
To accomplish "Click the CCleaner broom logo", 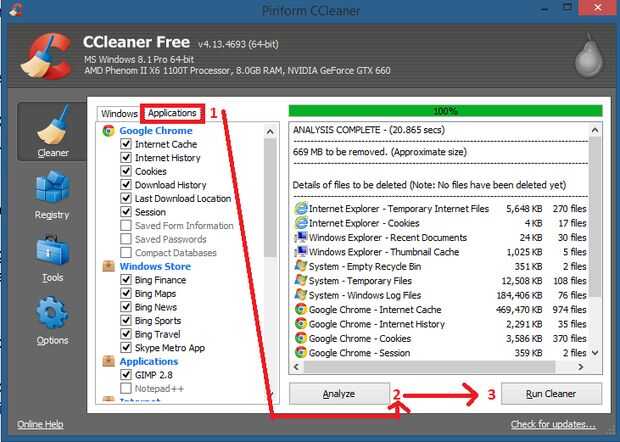I will click(46, 56).
